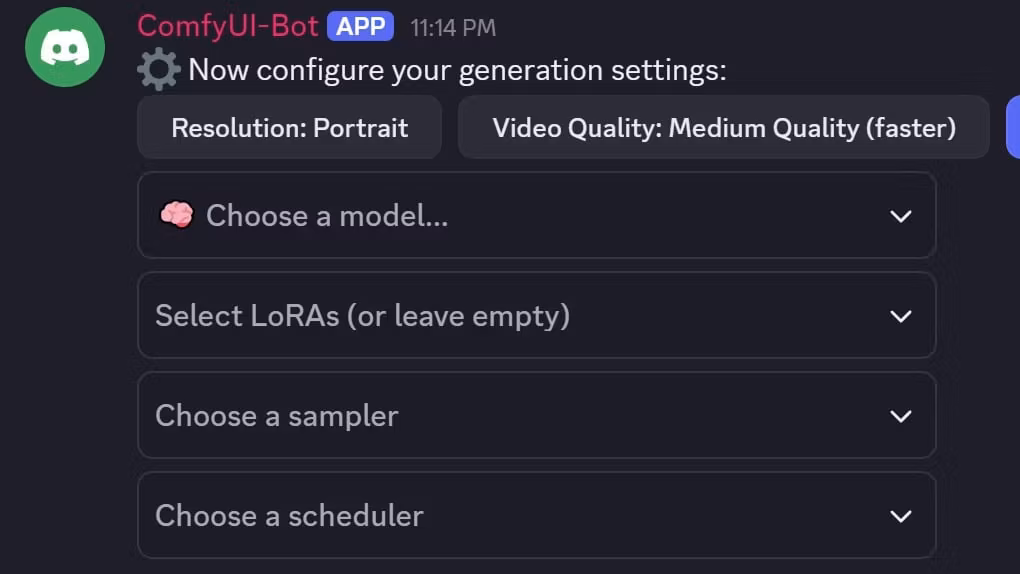The height and width of the screenshot is (574, 1020).
Task: Expand the sampler selector chevron arrow
Action: pyautogui.click(x=901, y=416)
